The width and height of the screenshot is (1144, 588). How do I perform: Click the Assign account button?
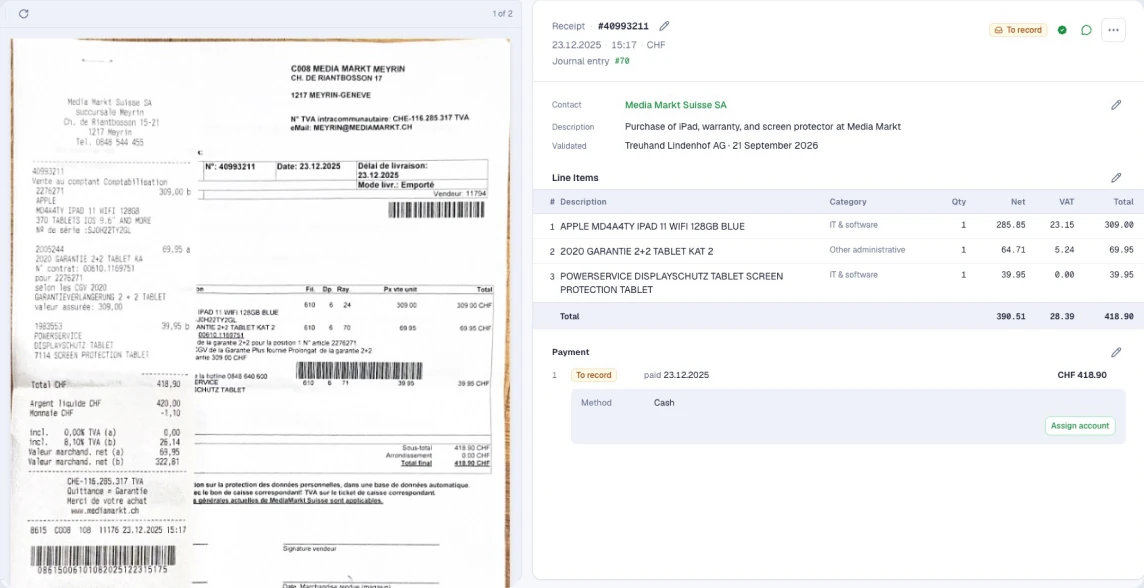[x=1080, y=426]
